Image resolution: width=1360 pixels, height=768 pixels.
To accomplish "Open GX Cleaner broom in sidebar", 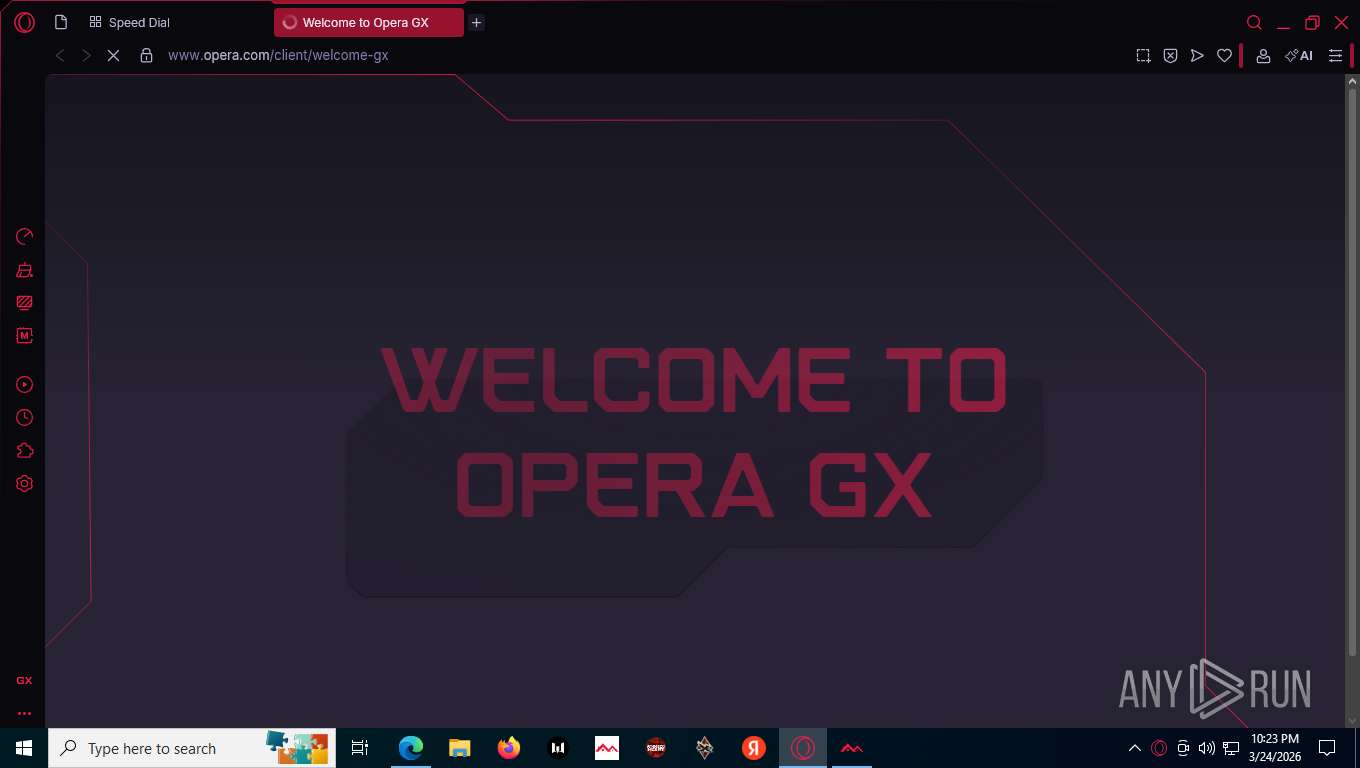I will click(x=25, y=270).
